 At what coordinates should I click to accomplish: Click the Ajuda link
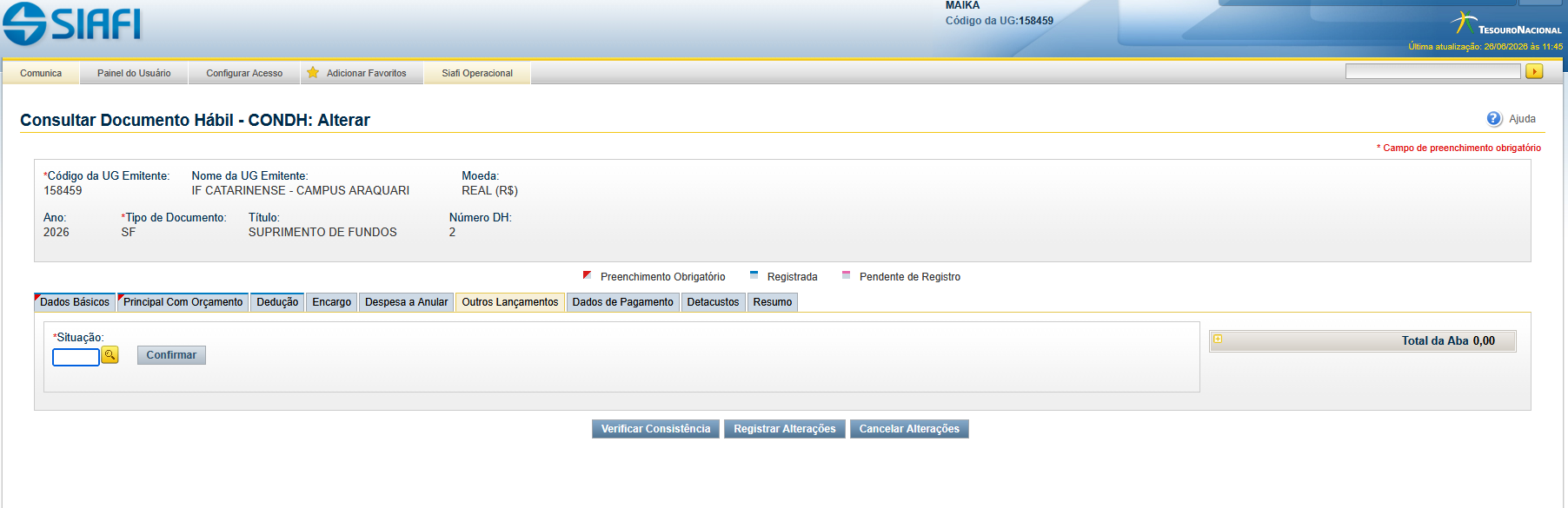tap(1522, 119)
